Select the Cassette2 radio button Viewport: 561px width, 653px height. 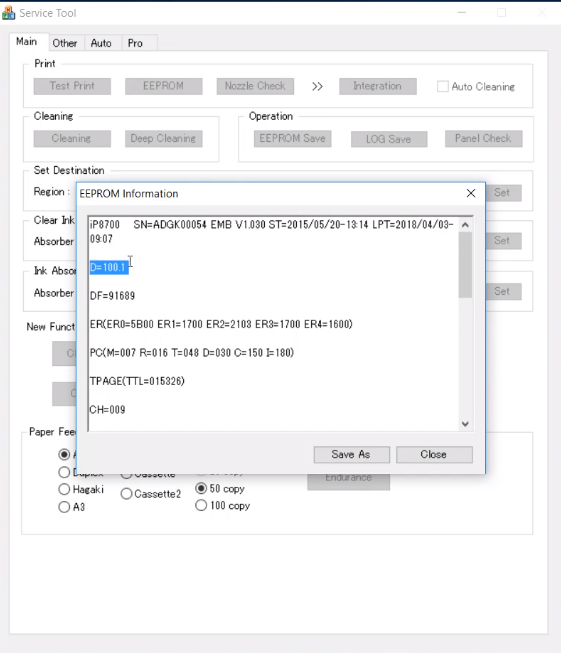127,494
